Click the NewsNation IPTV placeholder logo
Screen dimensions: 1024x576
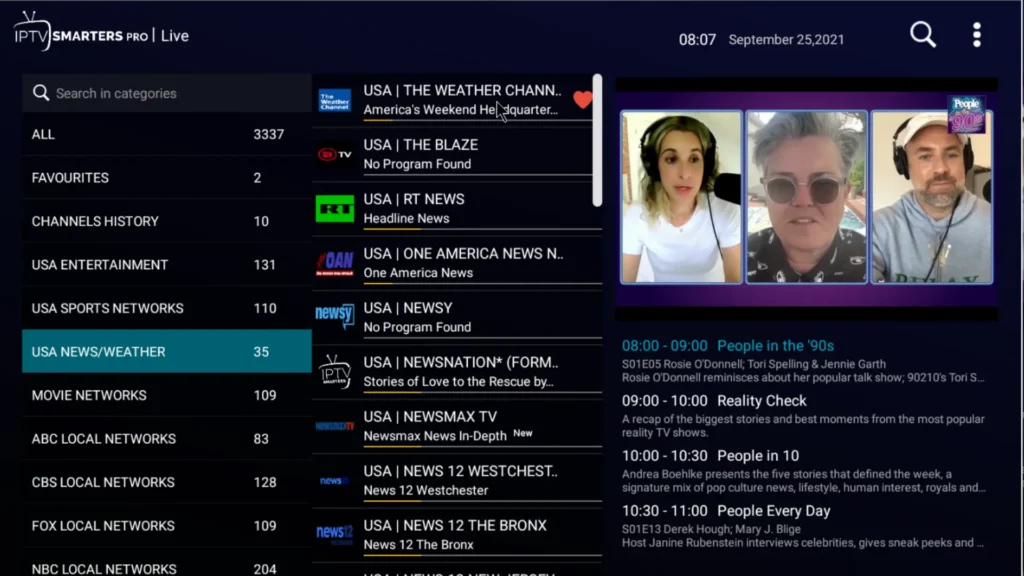(x=335, y=371)
